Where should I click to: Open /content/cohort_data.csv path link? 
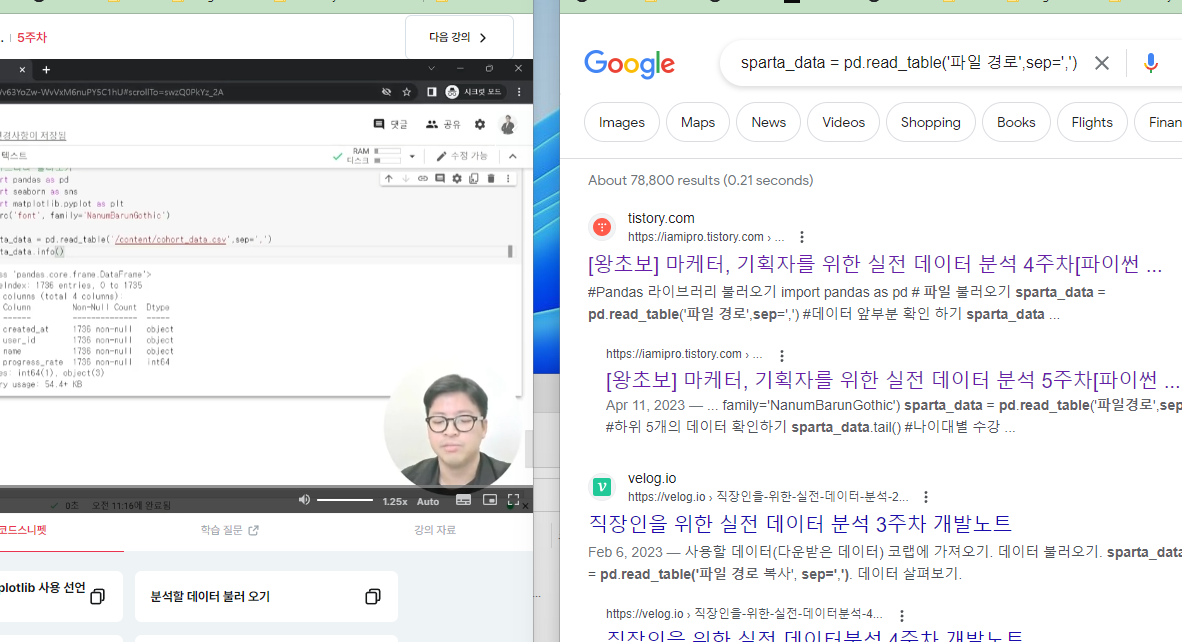point(170,240)
